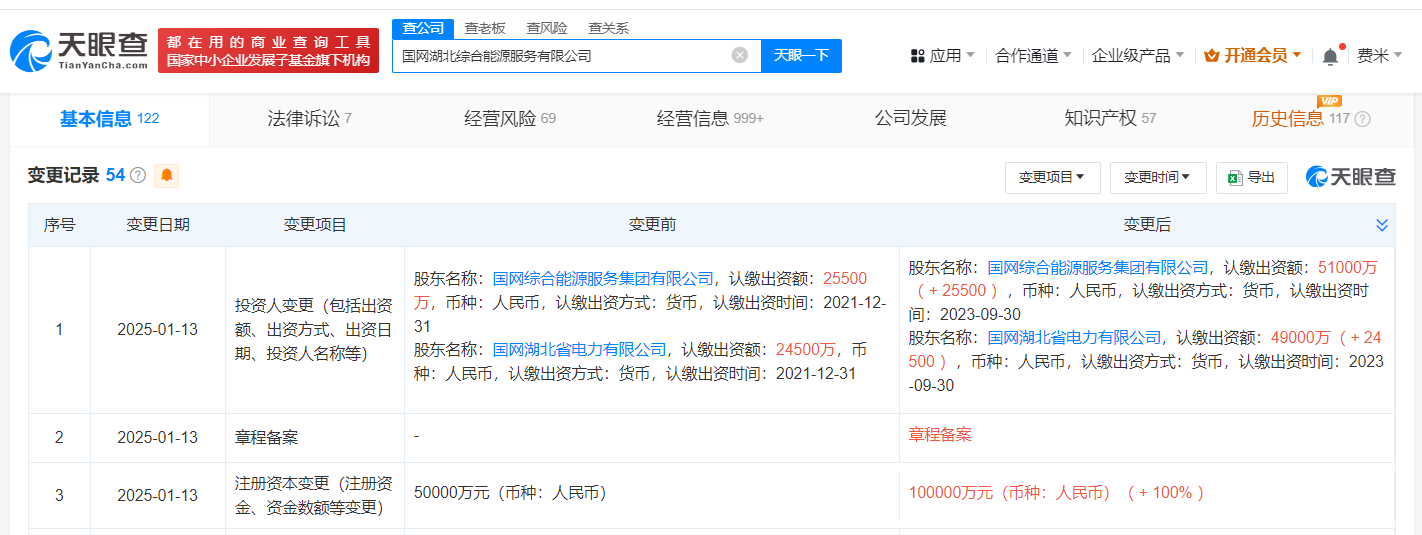Image resolution: width=1422 pixels, height=535 pixels.
Task: Open the 变更项目 filter dropdown
Action: 1052,178
